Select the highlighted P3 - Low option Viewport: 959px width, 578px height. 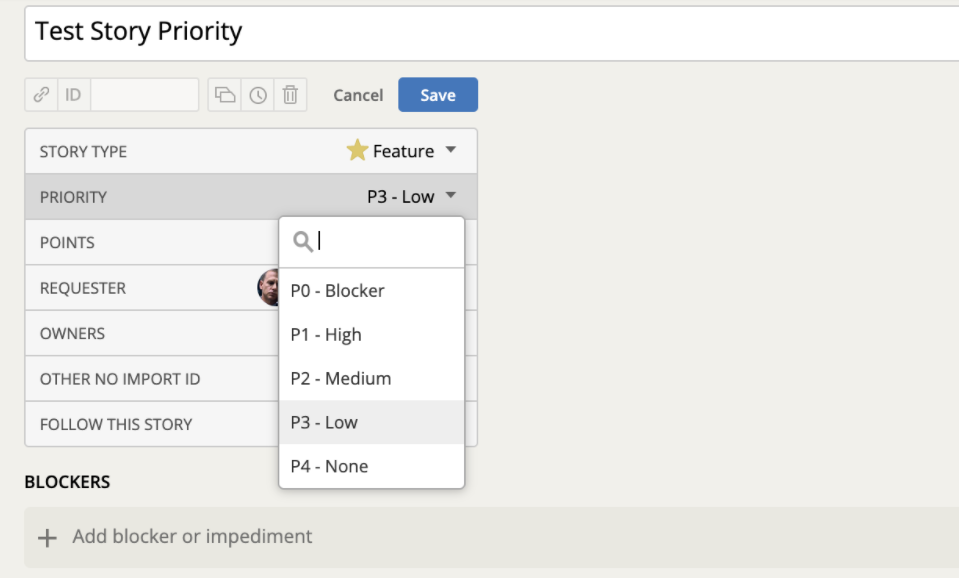(371, 422)
